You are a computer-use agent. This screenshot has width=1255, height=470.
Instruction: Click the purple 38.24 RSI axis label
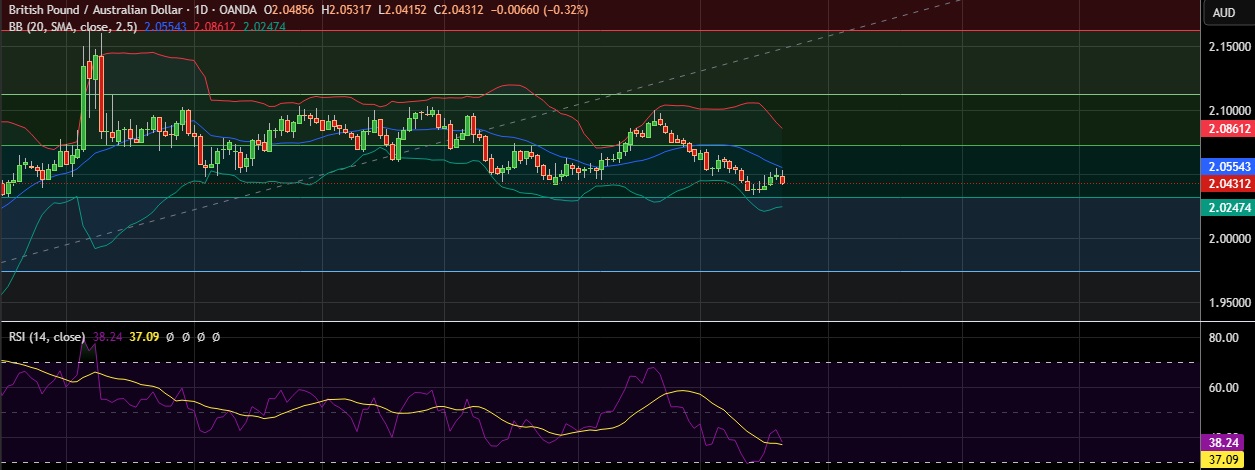1224,441
